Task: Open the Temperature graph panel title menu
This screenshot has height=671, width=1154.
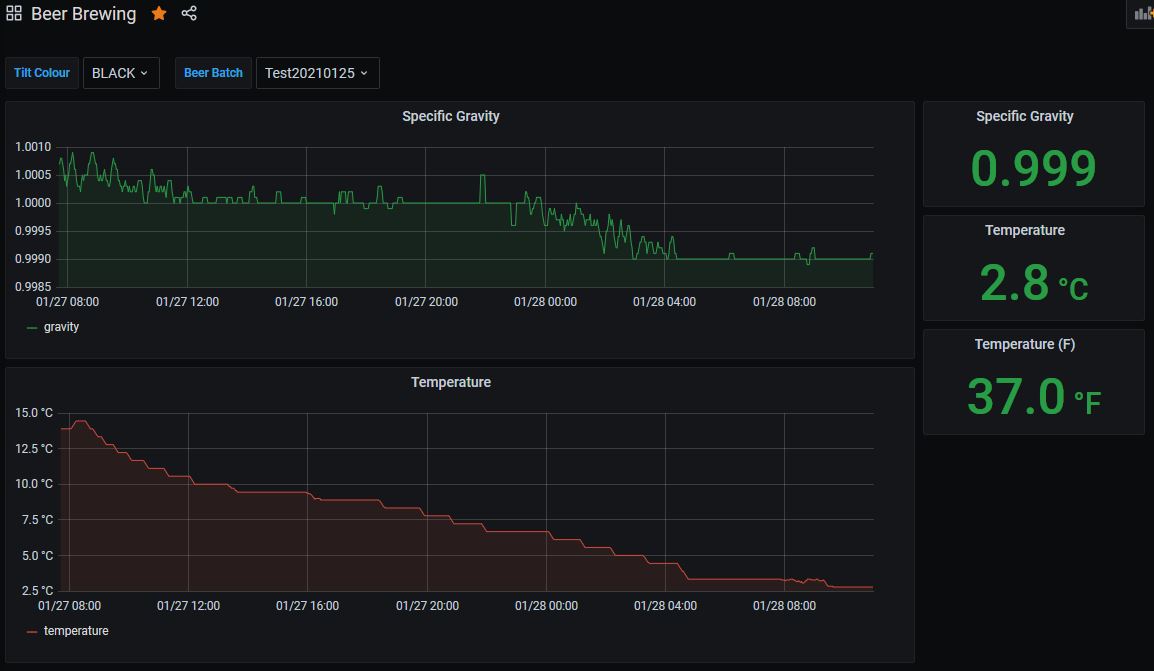Action: point(450,382)
